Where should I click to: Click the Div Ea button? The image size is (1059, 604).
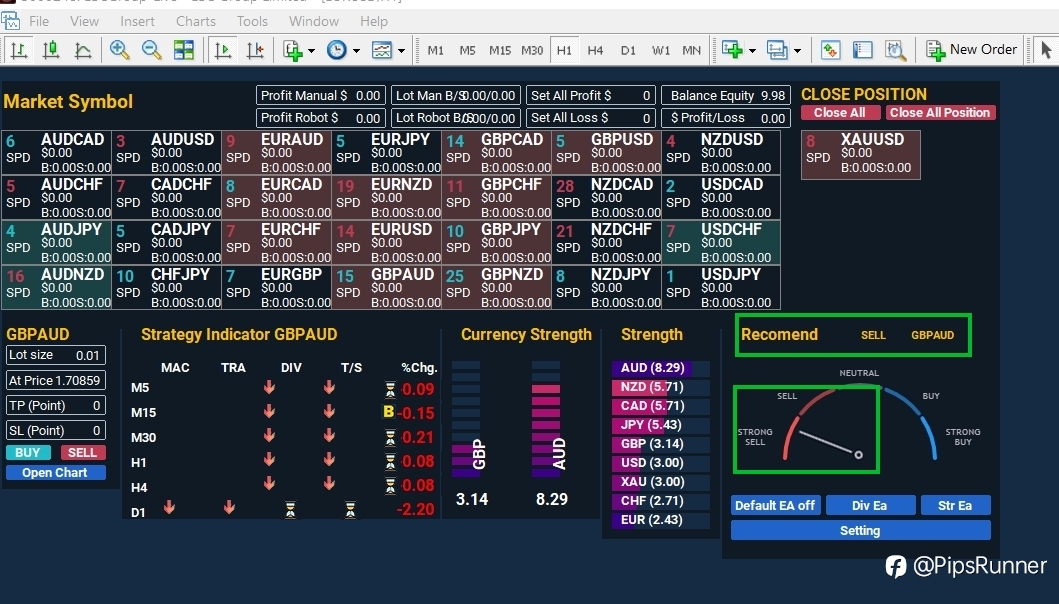870,505
